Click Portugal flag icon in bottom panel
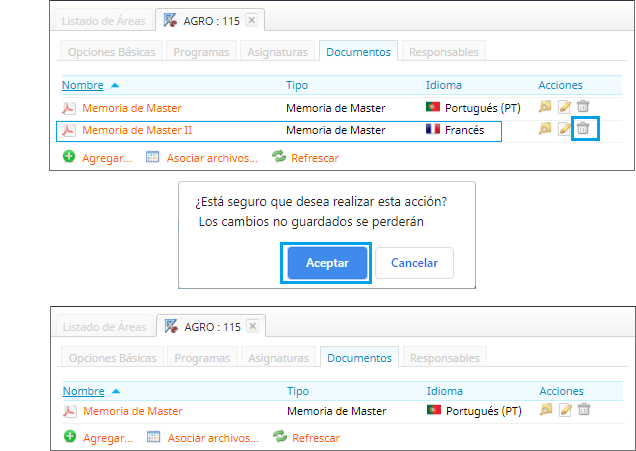Viewport: 636px width, 451px height. click(434, 410)
